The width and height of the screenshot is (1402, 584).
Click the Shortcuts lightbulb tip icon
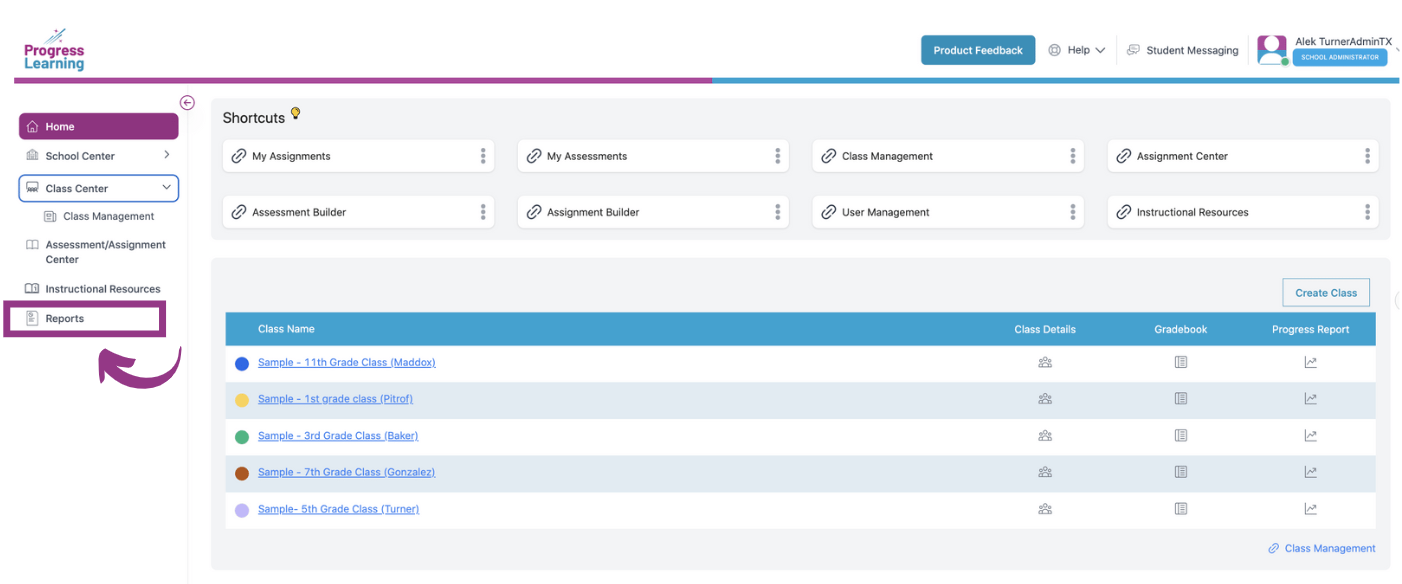295,114
